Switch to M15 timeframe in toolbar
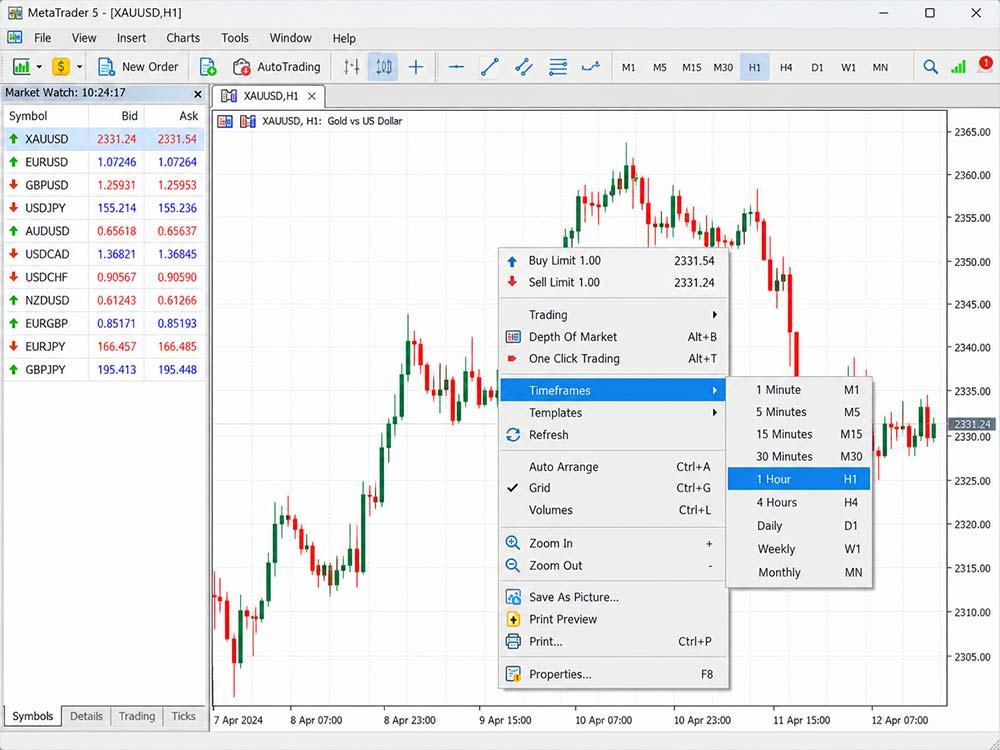This screenshot has height=750, width=1000. coord(691,67)
